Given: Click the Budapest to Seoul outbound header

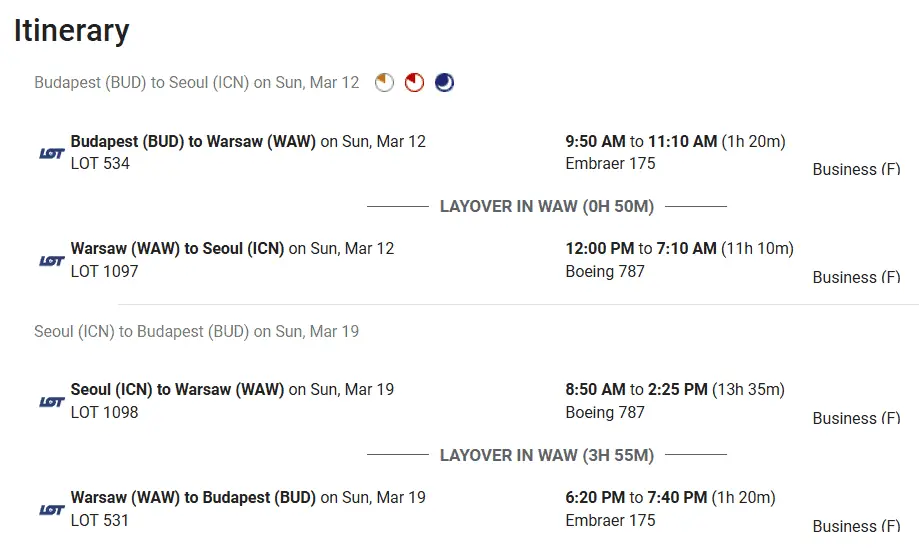Looking at the screenshot, I should click(x=196, y=83).
